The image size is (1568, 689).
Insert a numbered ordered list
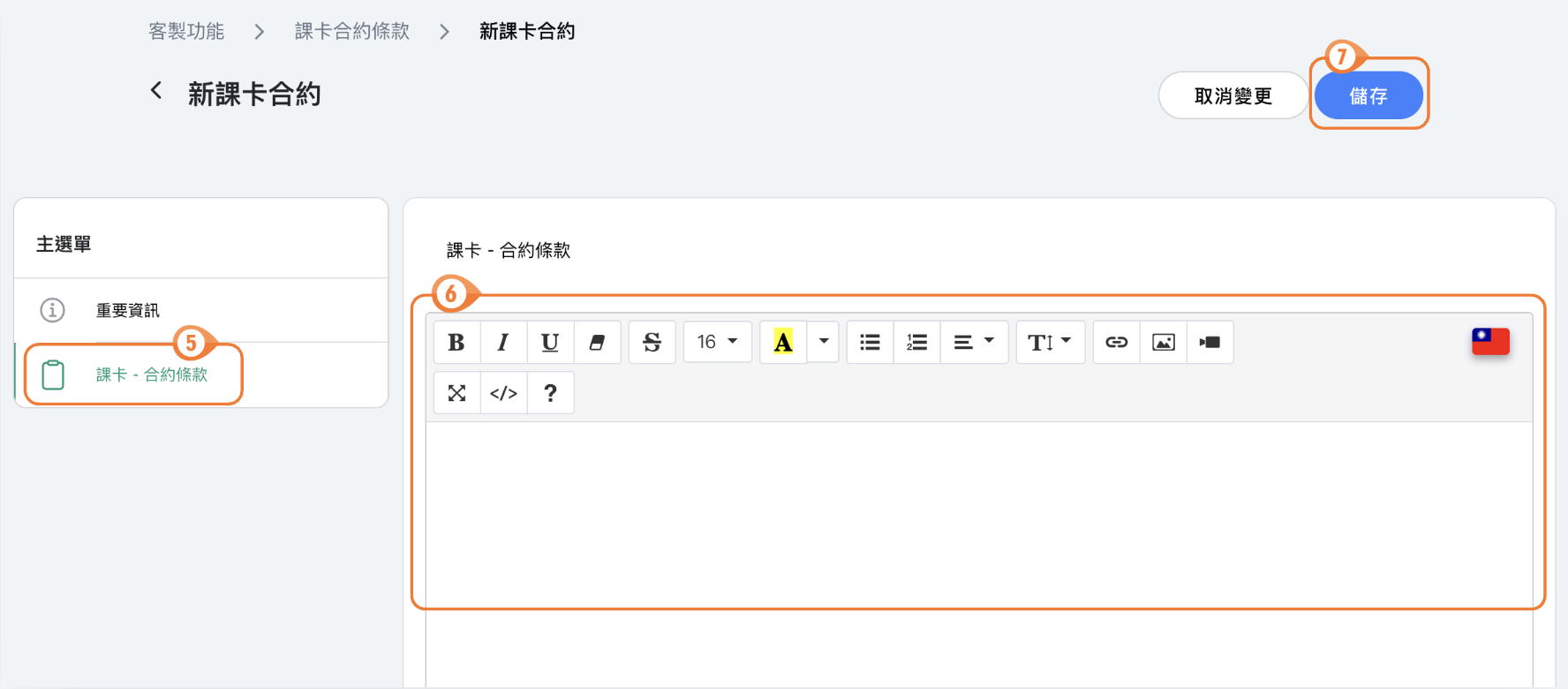click(x=916, y=343)
